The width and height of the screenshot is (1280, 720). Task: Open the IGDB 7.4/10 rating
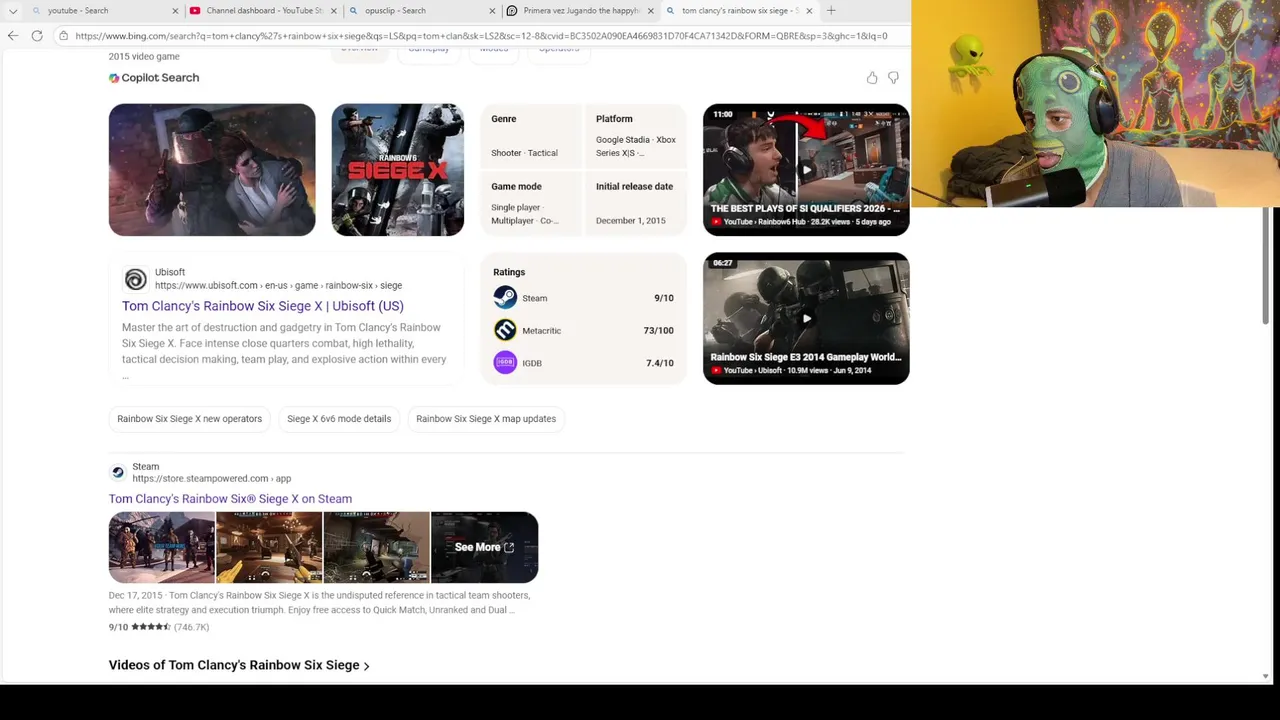pos(583,363)
